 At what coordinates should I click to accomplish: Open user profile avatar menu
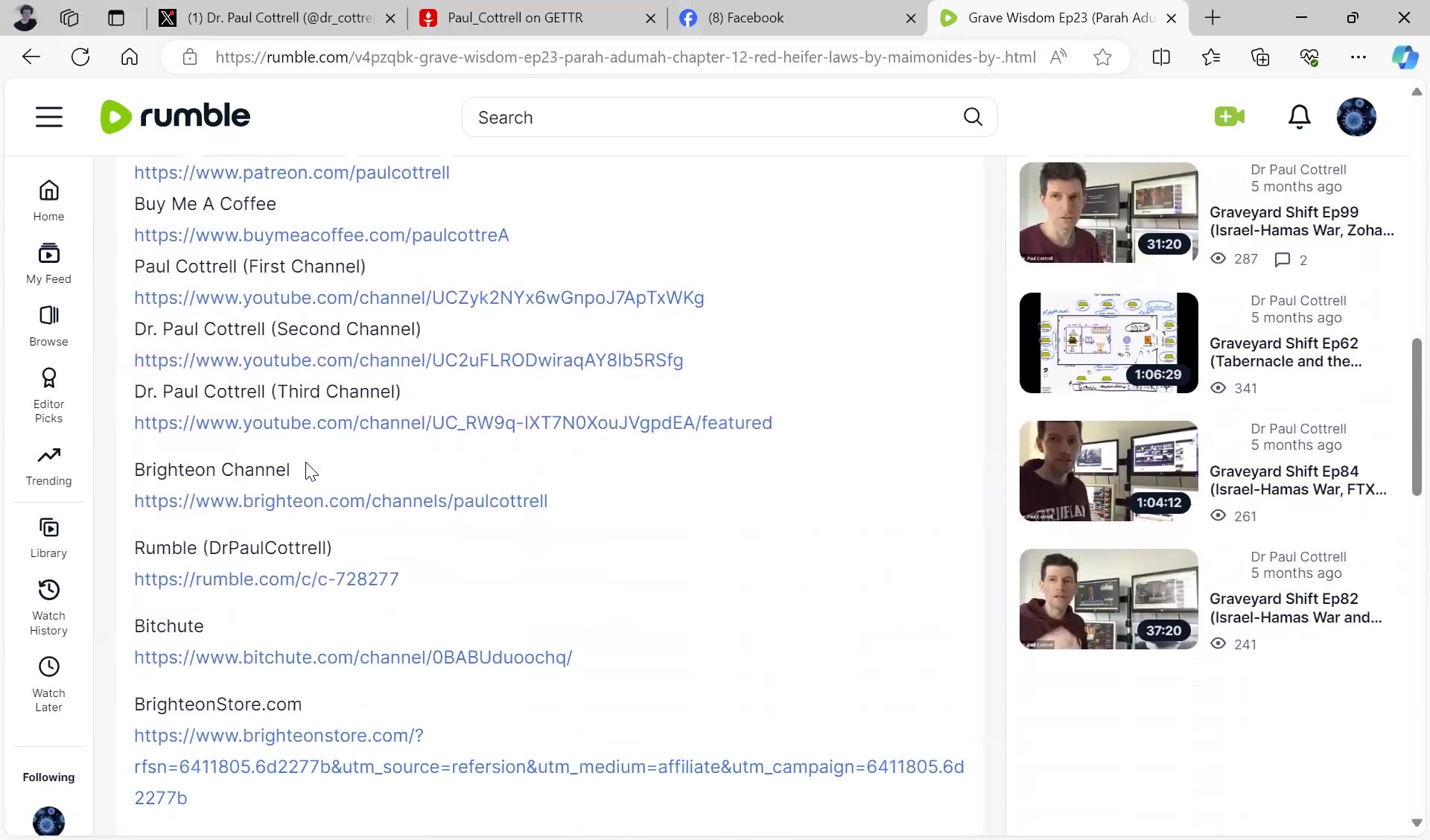[1356, 117]
